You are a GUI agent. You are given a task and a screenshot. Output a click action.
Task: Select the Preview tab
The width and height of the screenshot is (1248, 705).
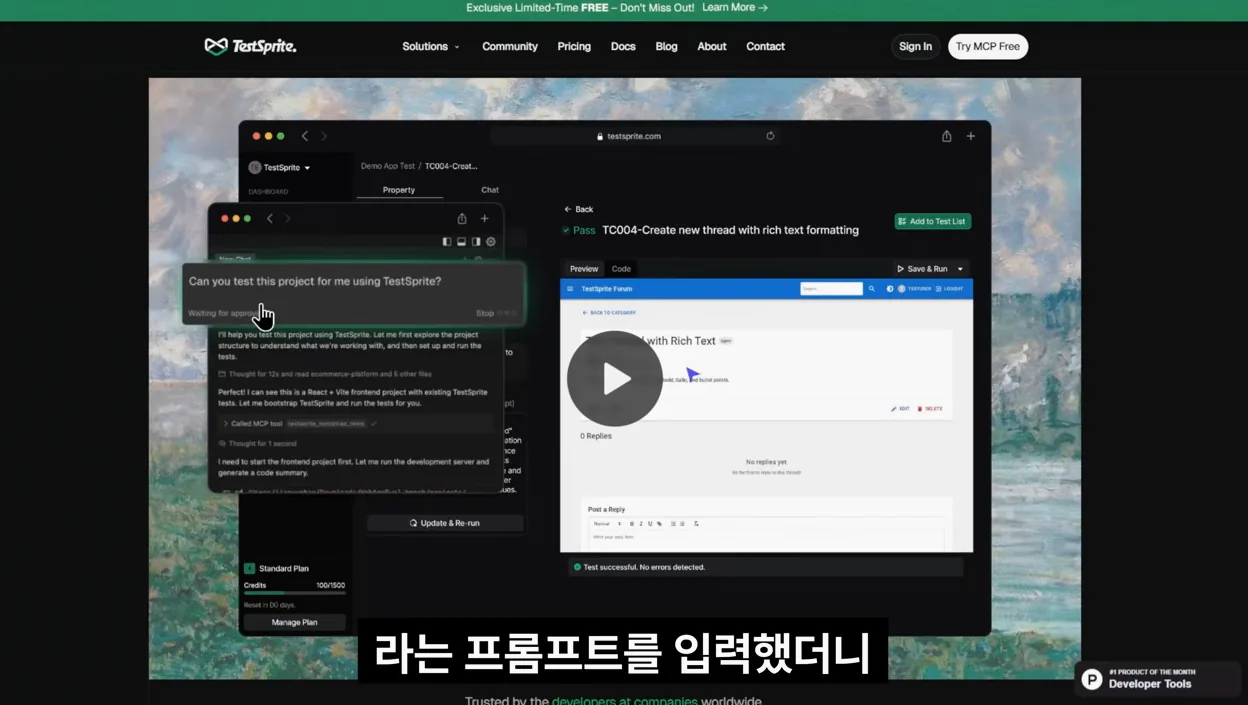pyautogui.click(x=584, y=269)
